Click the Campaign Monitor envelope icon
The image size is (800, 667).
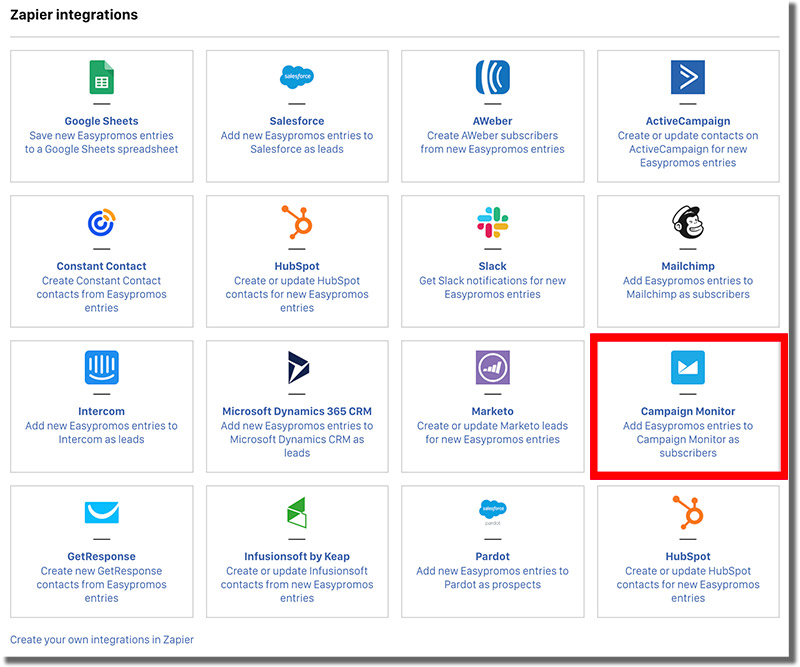pyautogui.click(x=688, y=367)
